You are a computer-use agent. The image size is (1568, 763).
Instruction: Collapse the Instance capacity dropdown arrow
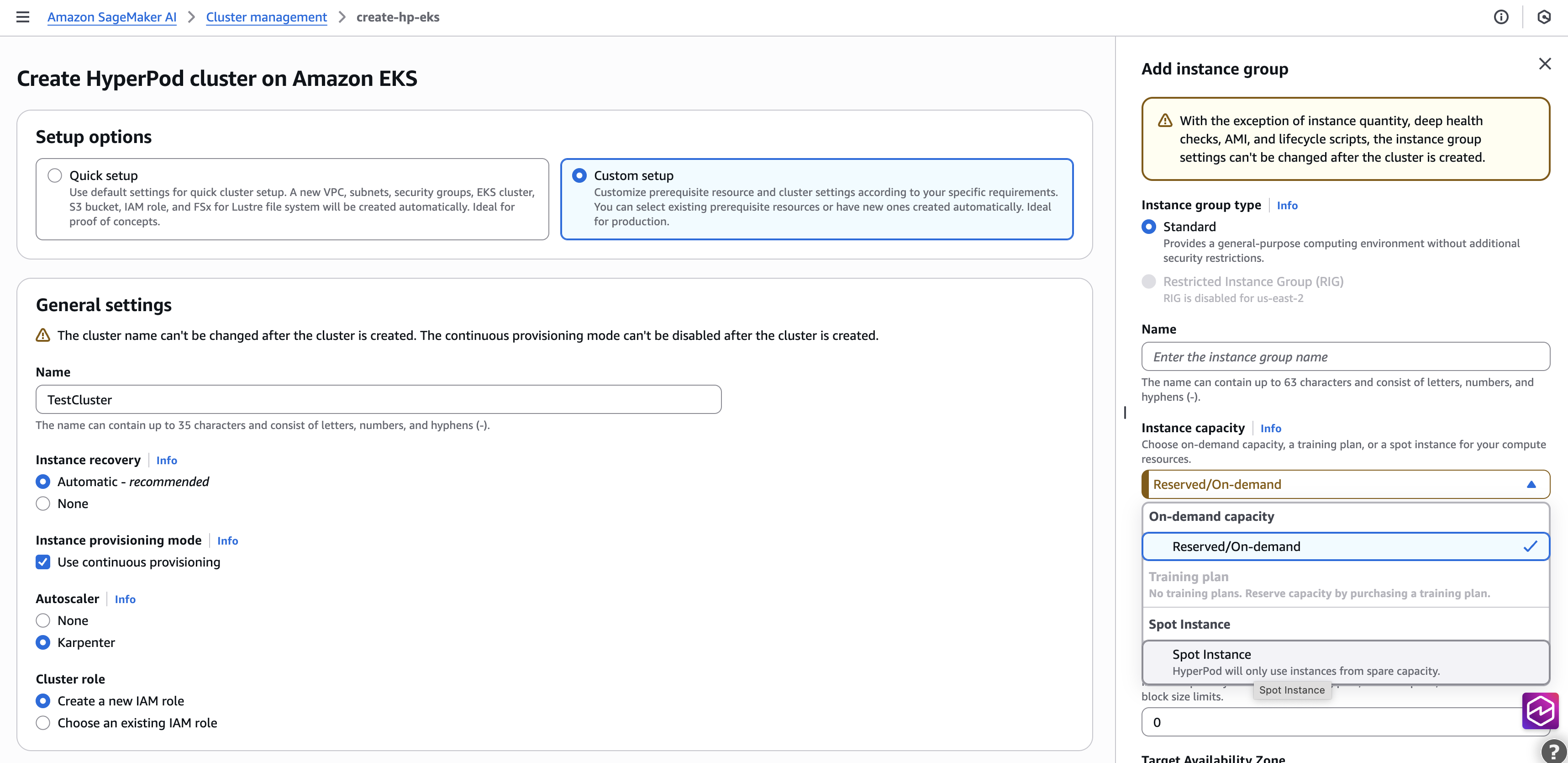click(x=1531, y=485)
